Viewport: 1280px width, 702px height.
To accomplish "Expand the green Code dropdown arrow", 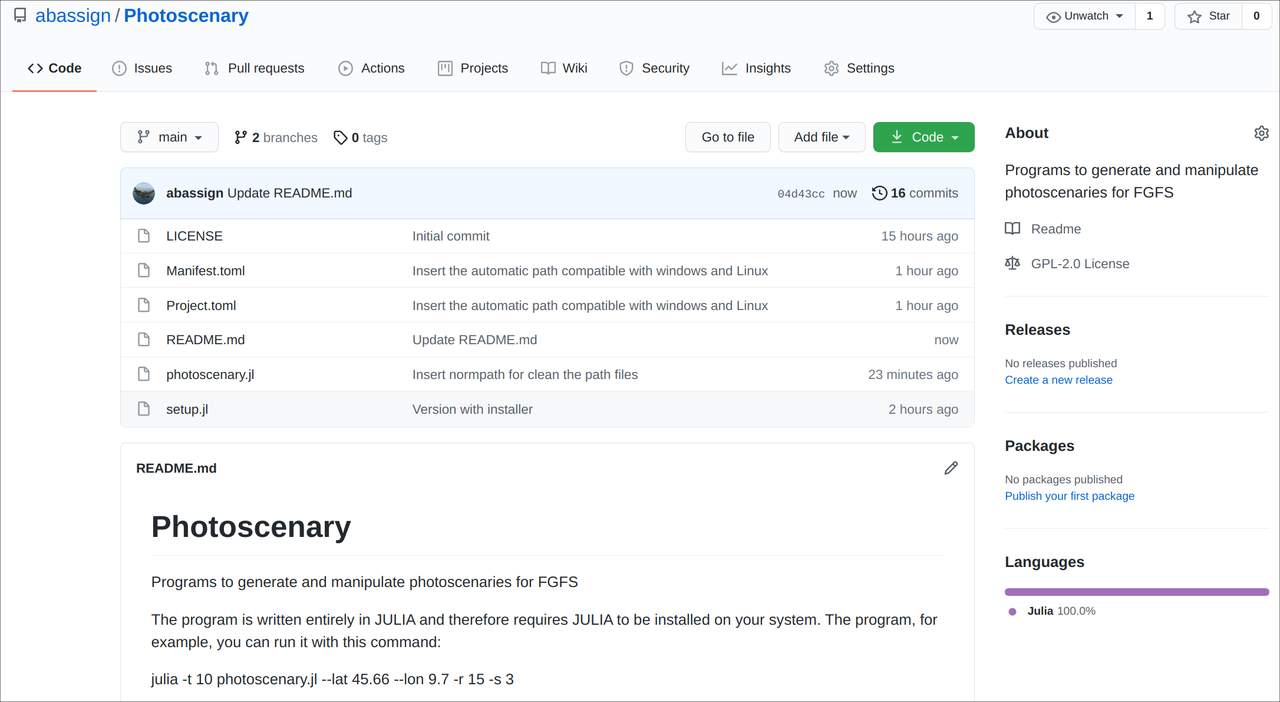I will point(955,138).
